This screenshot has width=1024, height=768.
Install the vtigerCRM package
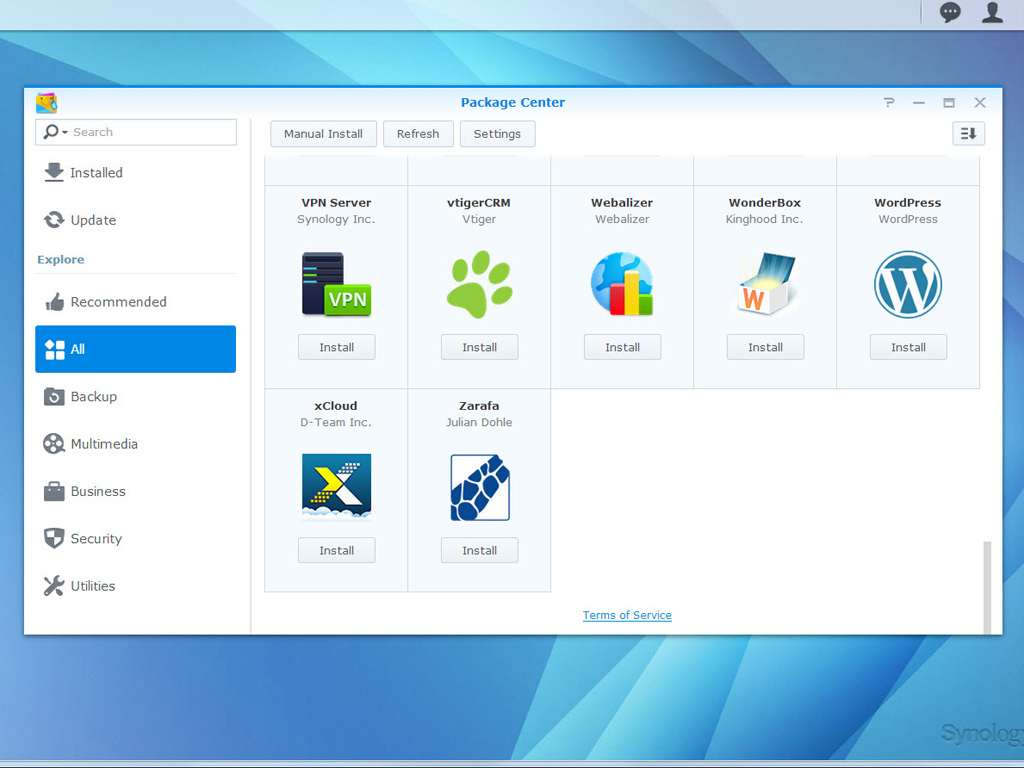point(479,347)
